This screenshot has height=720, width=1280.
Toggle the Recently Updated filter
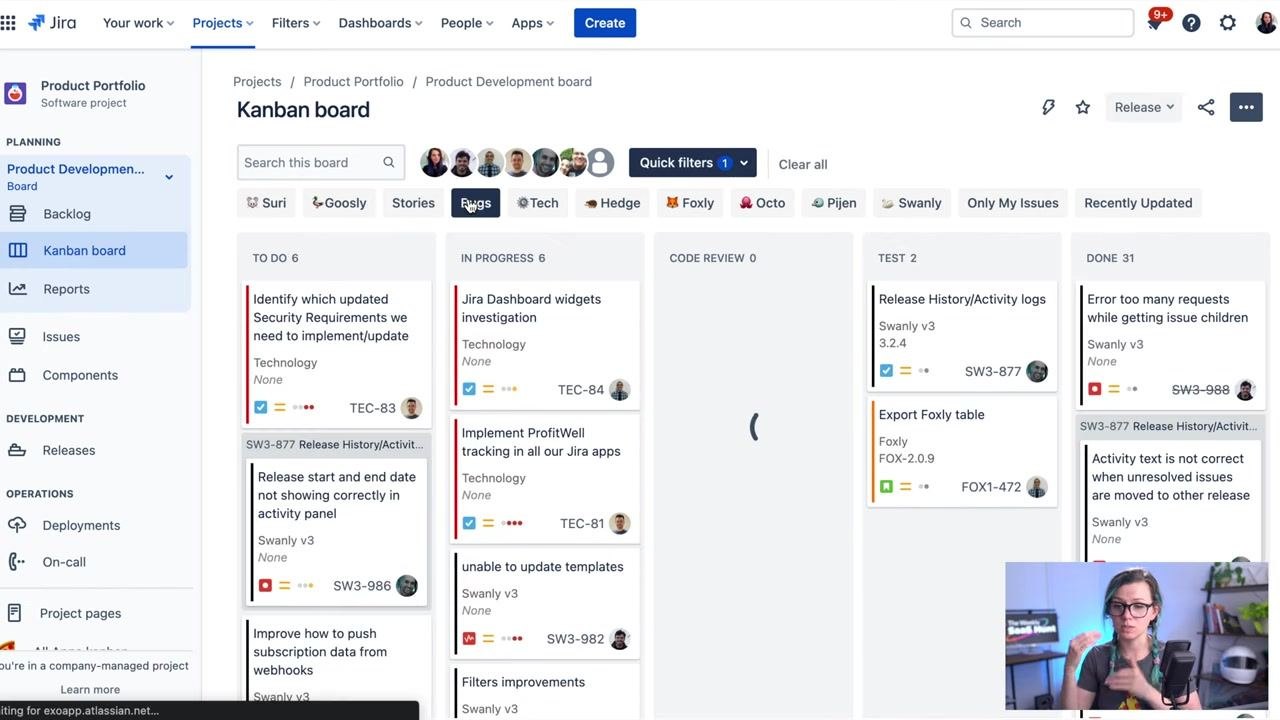1138,203
